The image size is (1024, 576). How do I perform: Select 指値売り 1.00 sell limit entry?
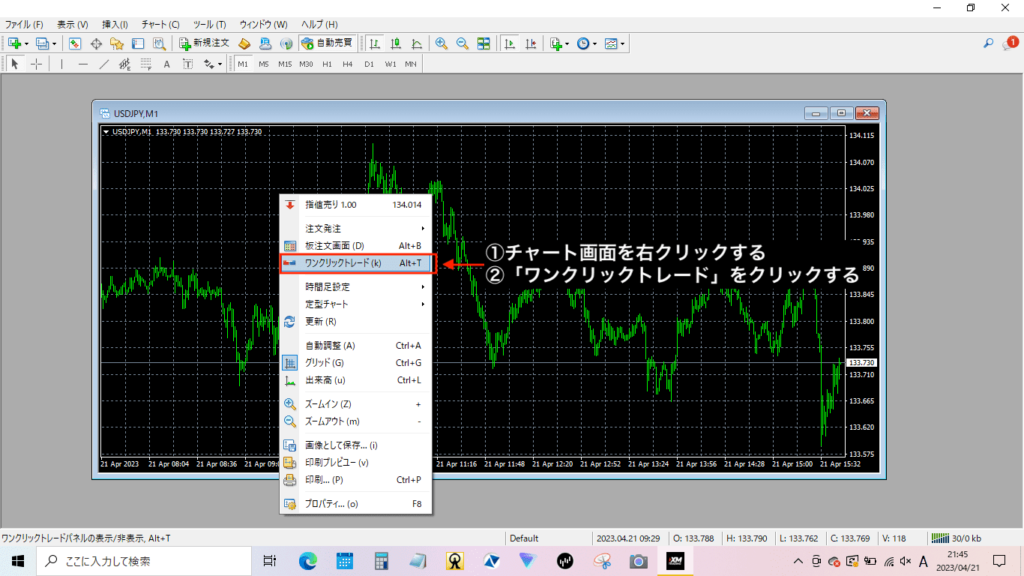click(x=357, y=205)
